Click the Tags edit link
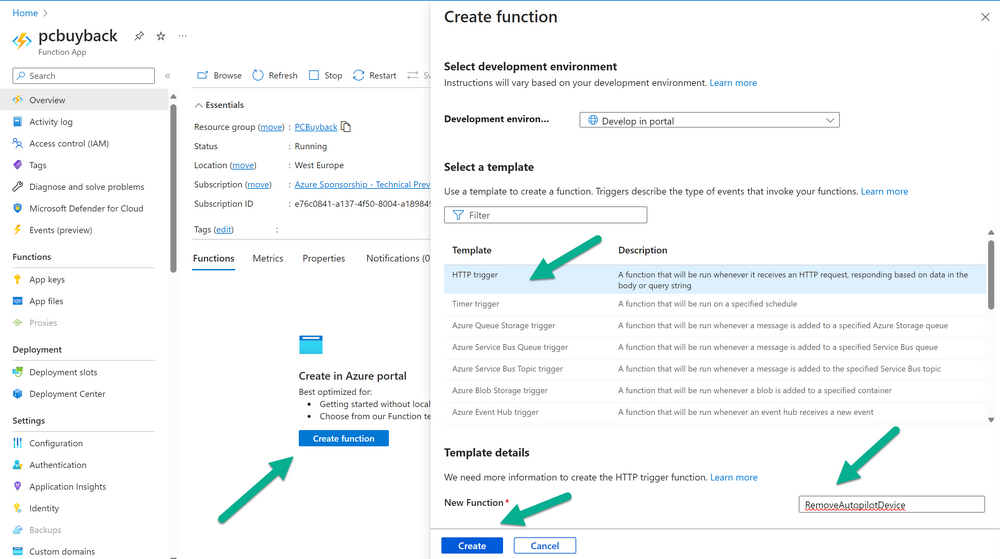The width and height of the screenshot is (1000, 559). click(x=223, y=229)
